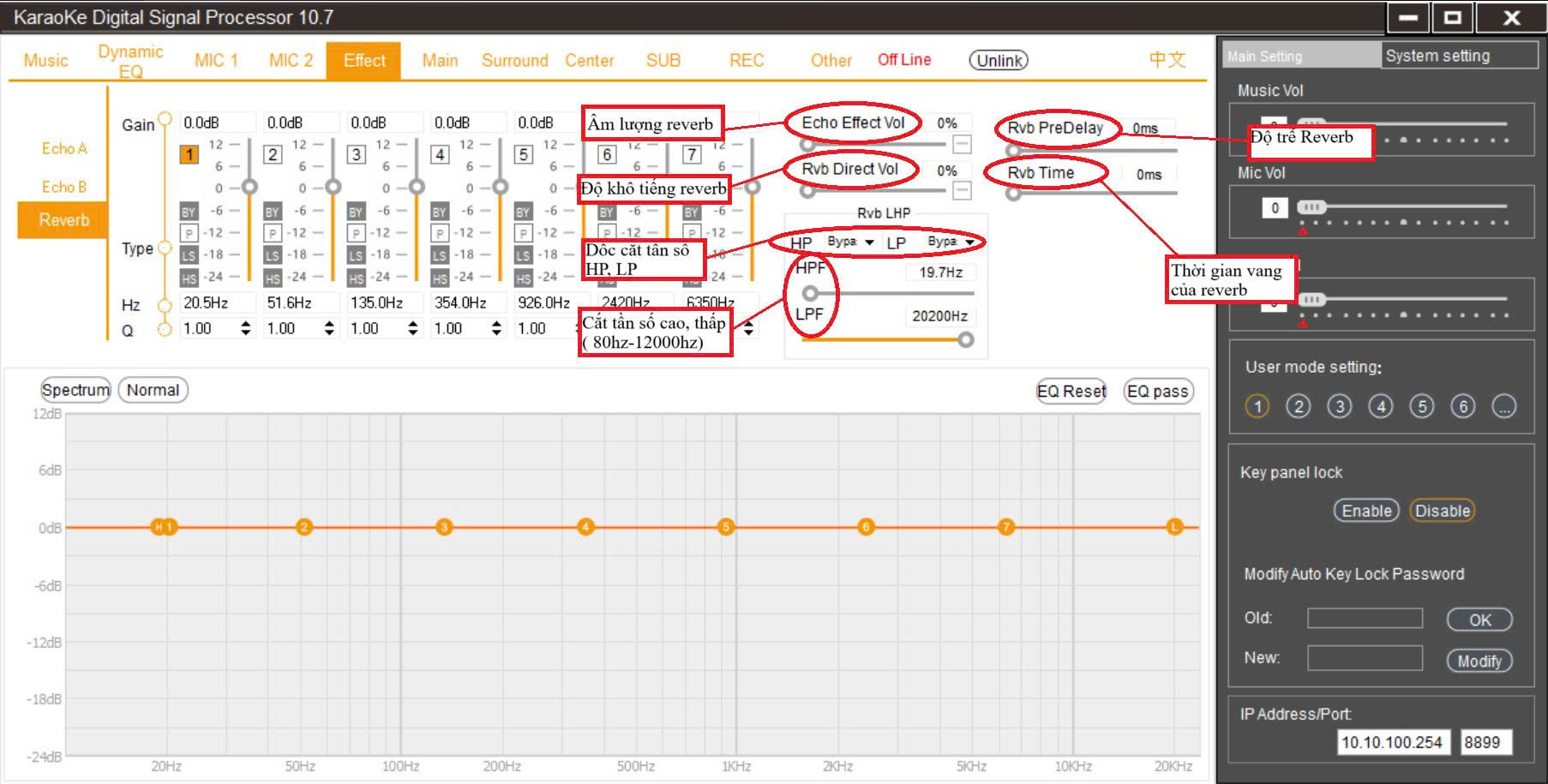Activate EQ band number 5
The height and width of the screenshot is (784, 1548).
coord(523,154)
